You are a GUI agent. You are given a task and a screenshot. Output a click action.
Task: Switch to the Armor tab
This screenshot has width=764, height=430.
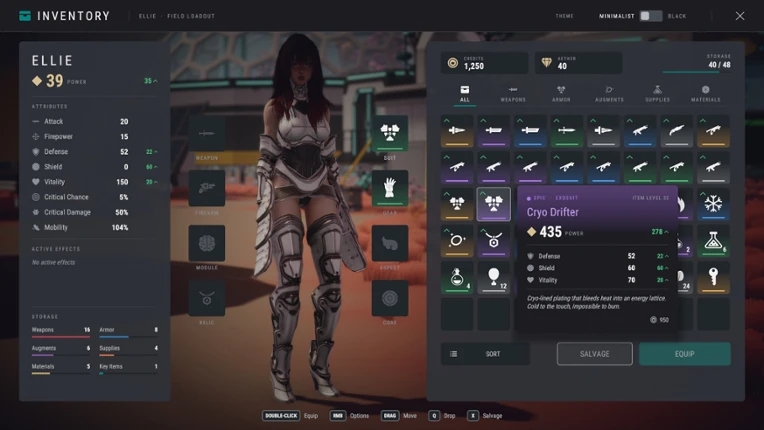tap(561, 94)
